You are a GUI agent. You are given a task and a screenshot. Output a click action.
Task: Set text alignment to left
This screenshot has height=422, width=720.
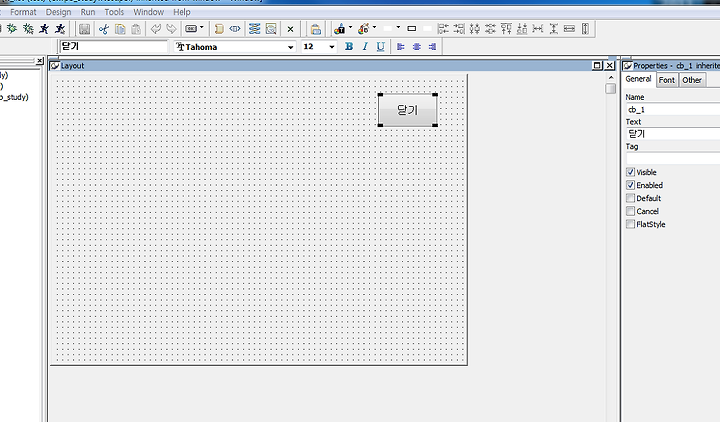401,46
